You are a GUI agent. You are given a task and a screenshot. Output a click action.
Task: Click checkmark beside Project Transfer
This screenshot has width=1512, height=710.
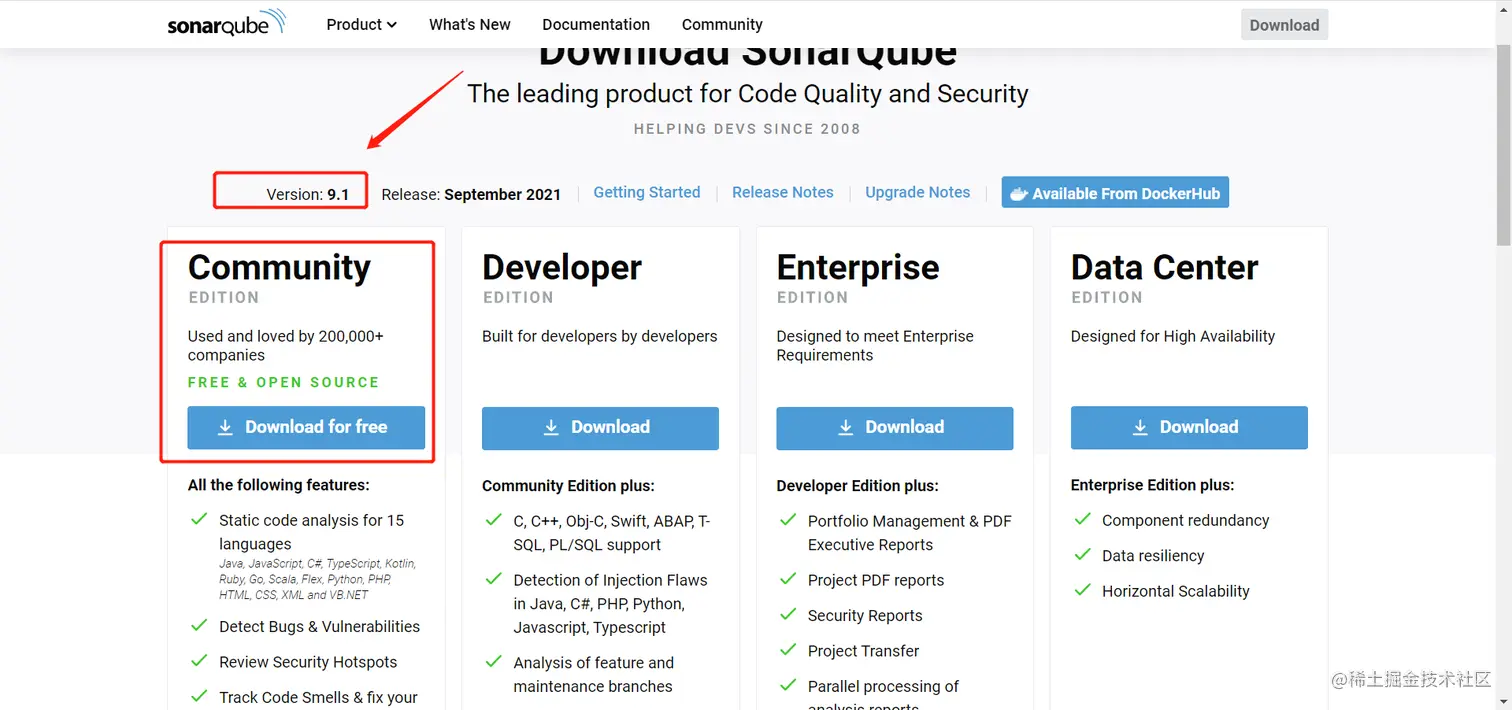pyautogui.click(x=787, y=650)
